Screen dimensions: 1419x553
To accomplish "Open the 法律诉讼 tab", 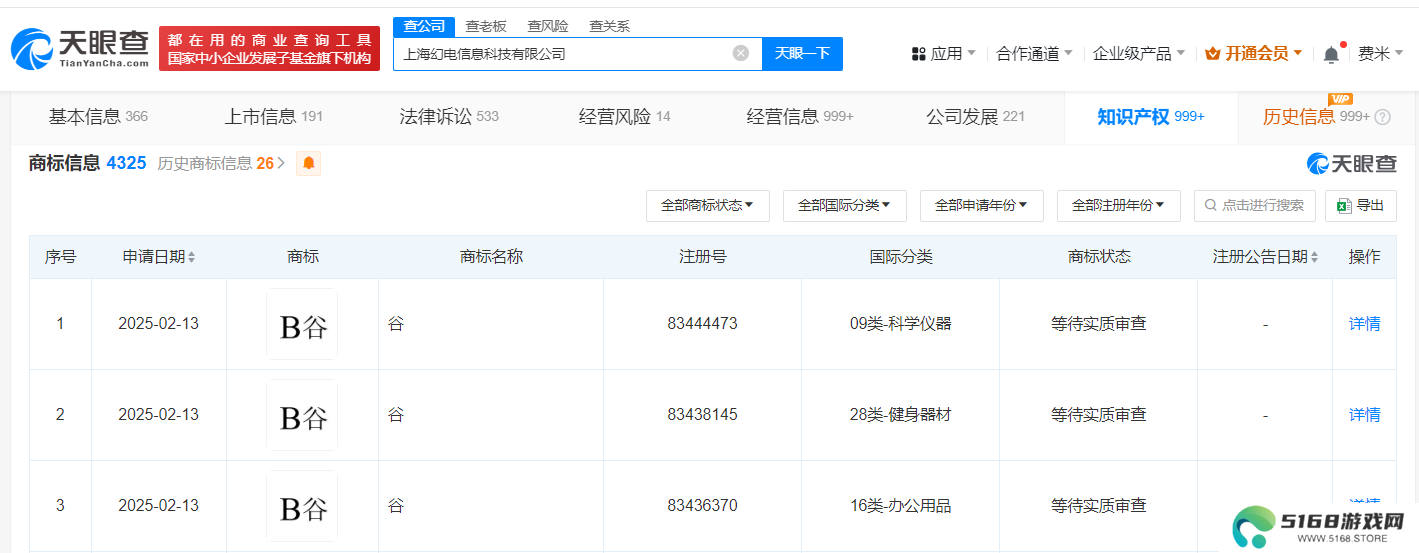I will point(449,117).
